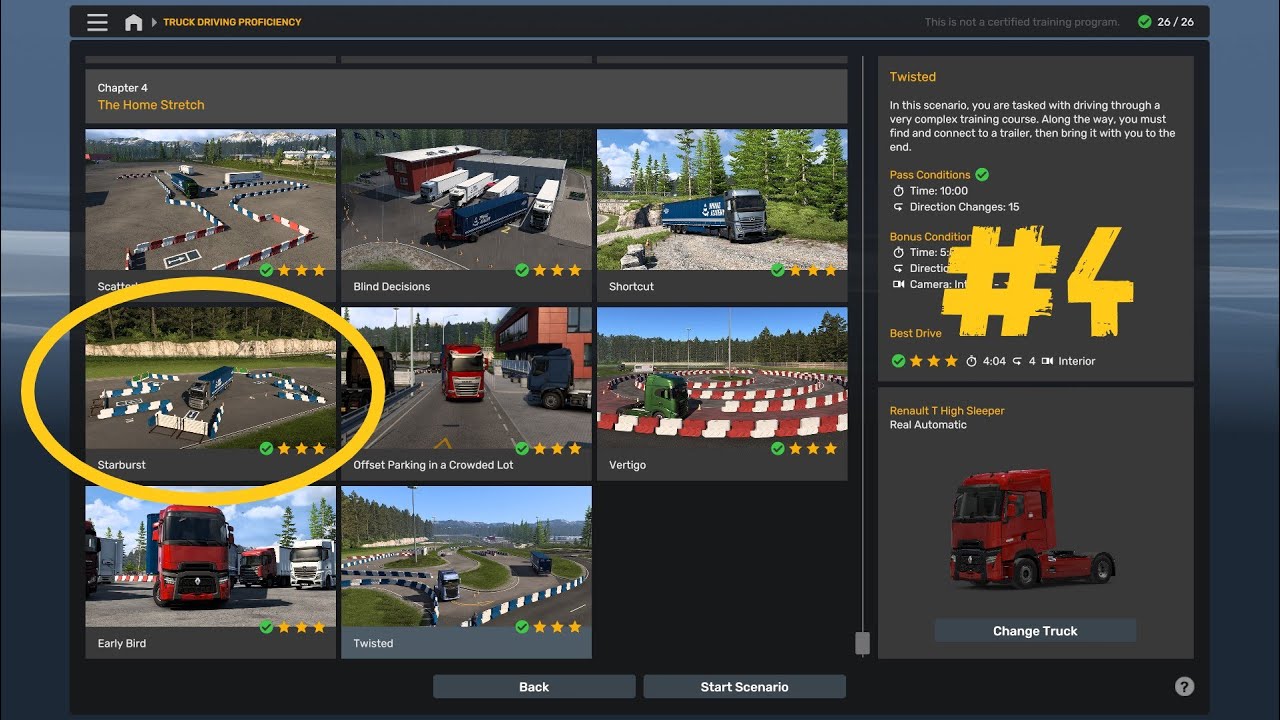Screen dimensions: 1280x720
Task: Click the green checkmark on Starburst card
Action: point(266,449)
